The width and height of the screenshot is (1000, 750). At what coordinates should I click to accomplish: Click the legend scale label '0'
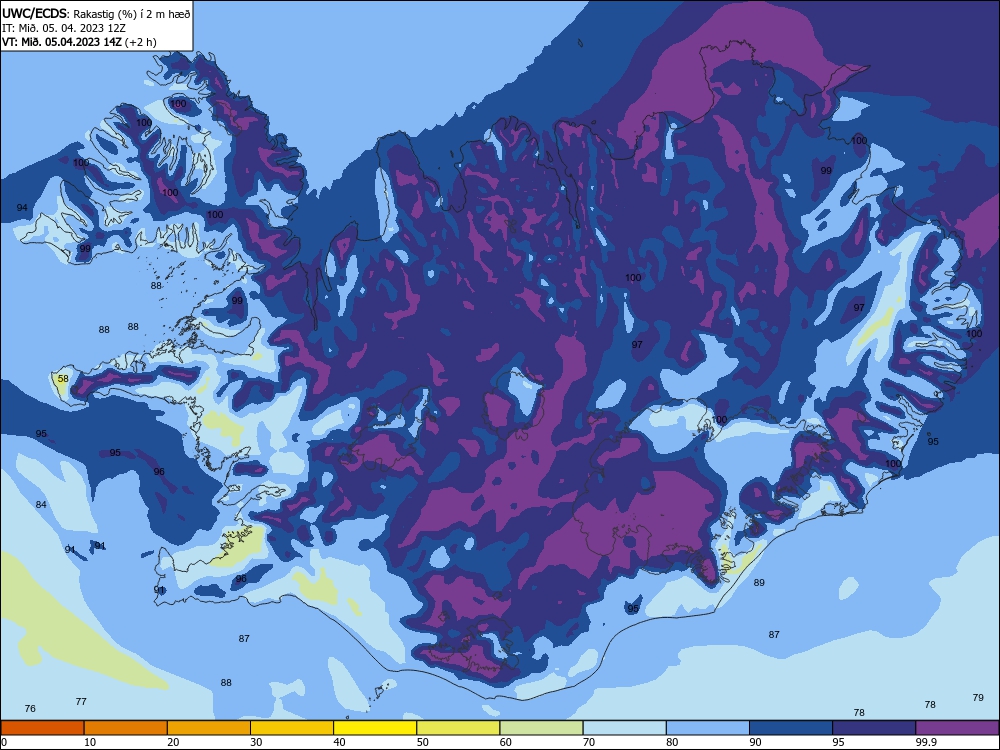(4, 742)
